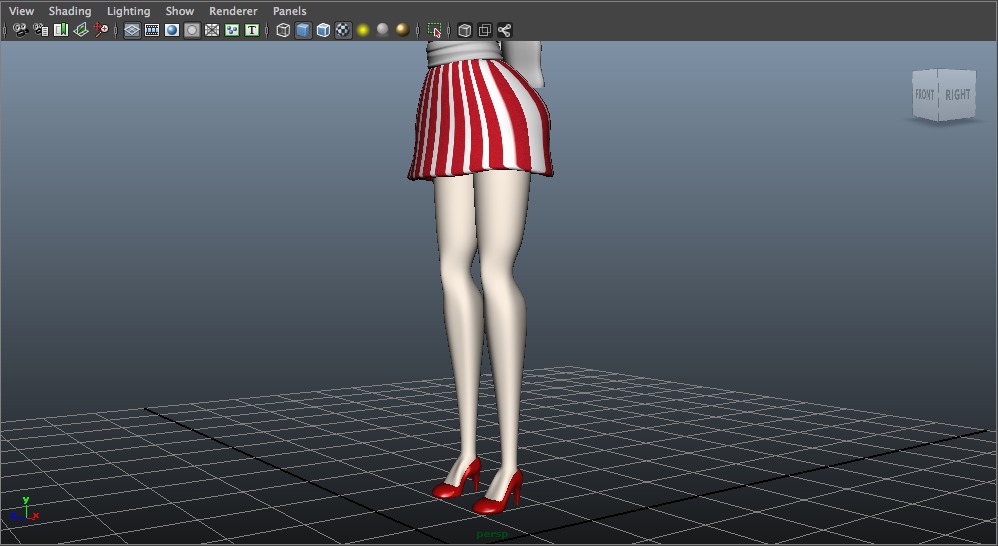Toggle the safe title T icon

click(252, 30)
